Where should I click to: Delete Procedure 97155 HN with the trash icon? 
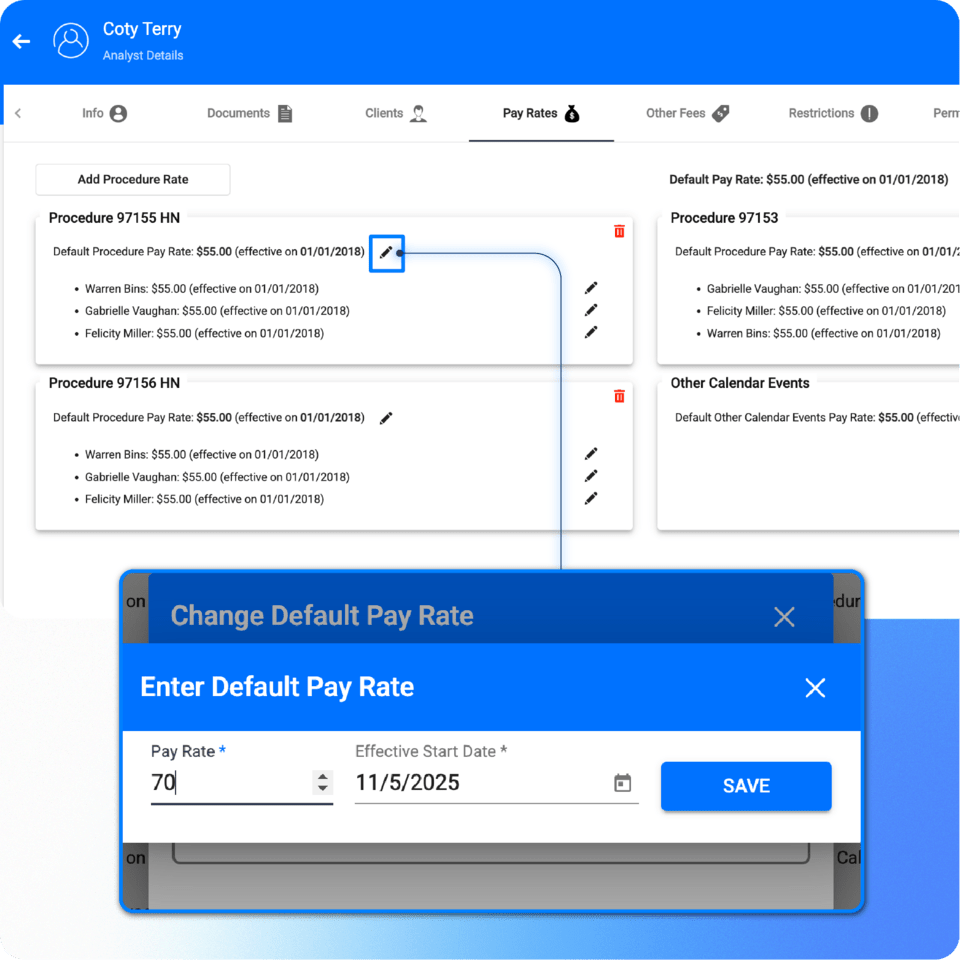coord(619,230)
